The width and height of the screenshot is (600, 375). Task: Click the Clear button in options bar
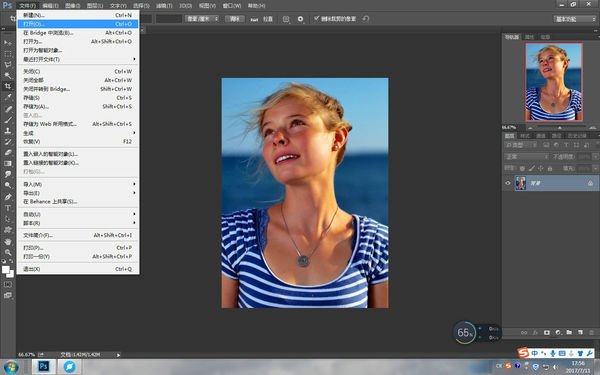[235, 19]
